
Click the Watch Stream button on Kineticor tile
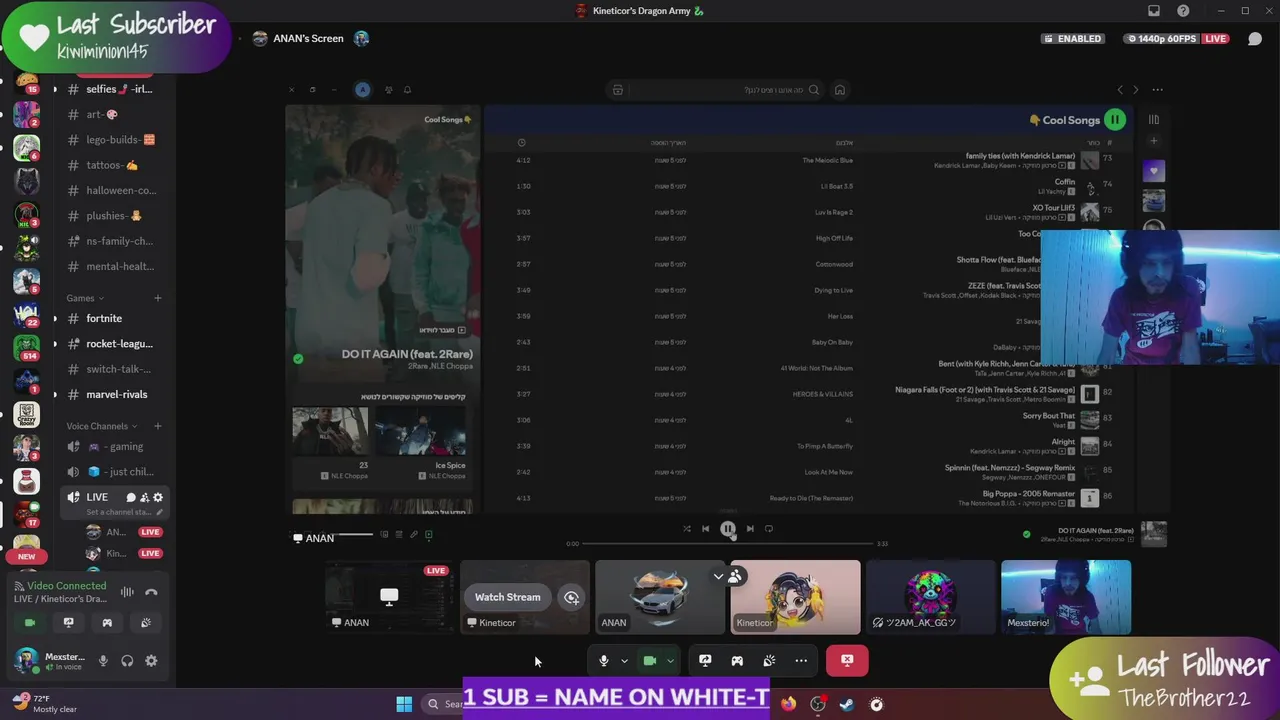507,597
